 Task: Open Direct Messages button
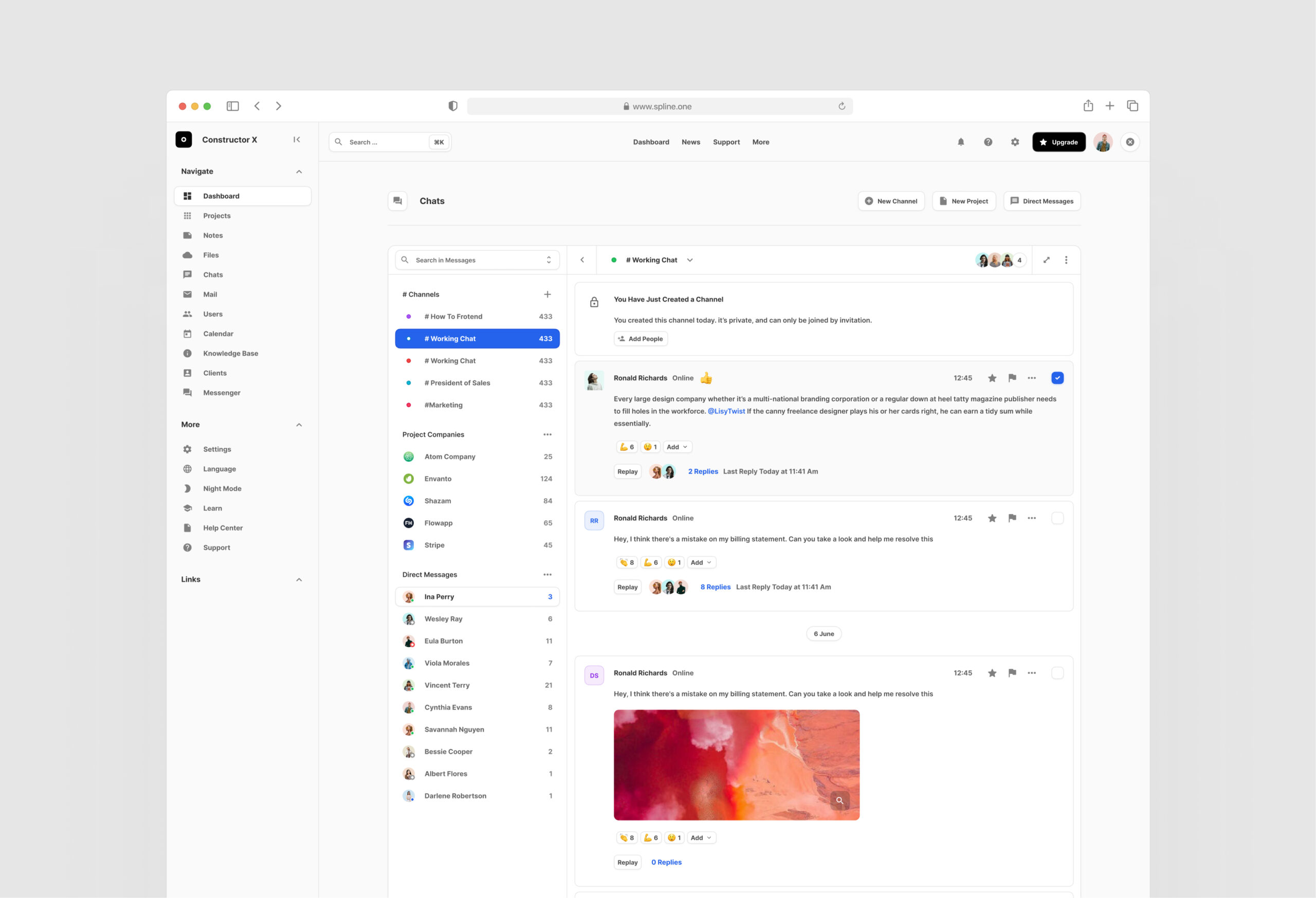1041,201
